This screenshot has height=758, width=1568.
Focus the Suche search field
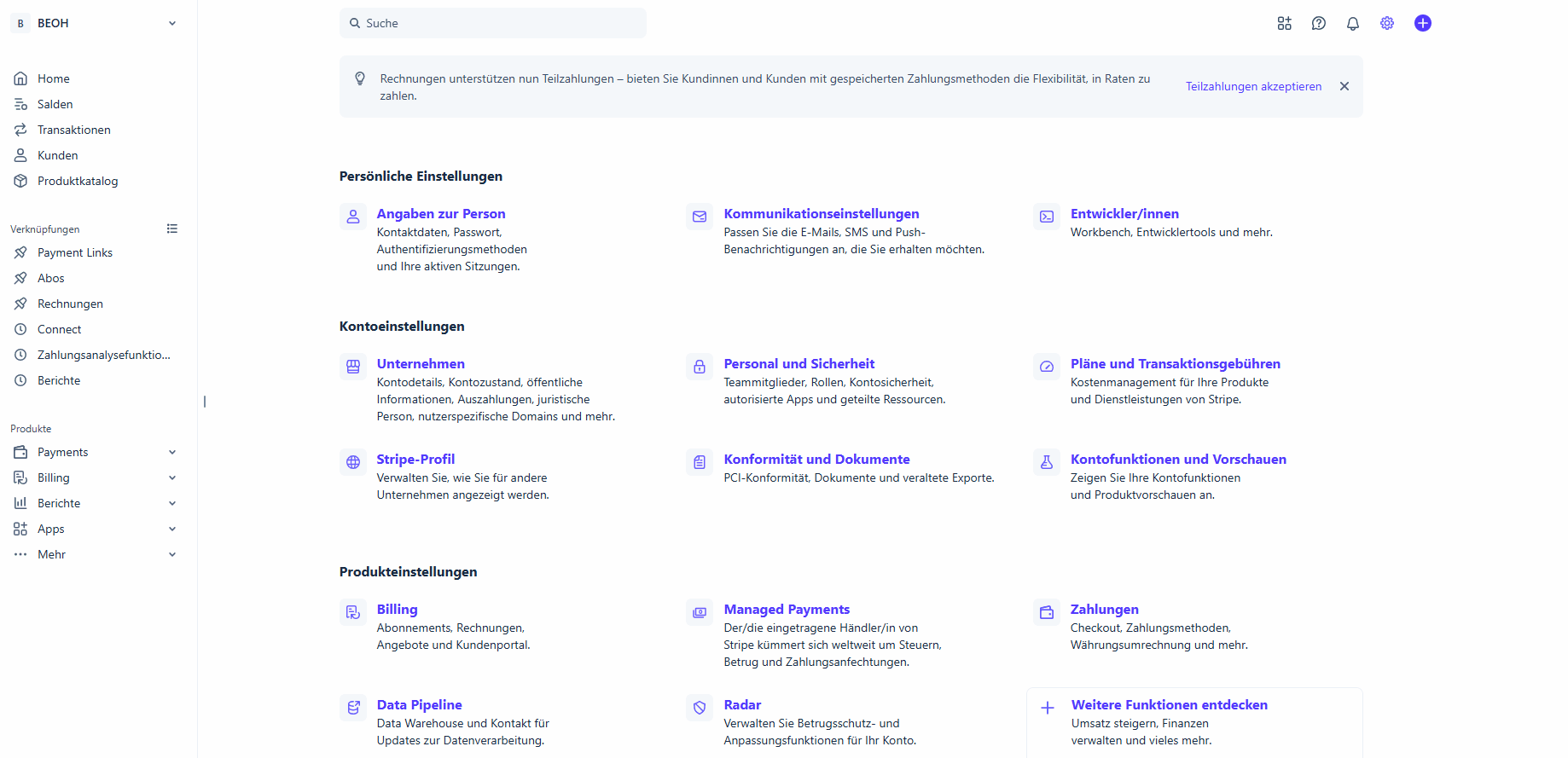coord(493,23)
